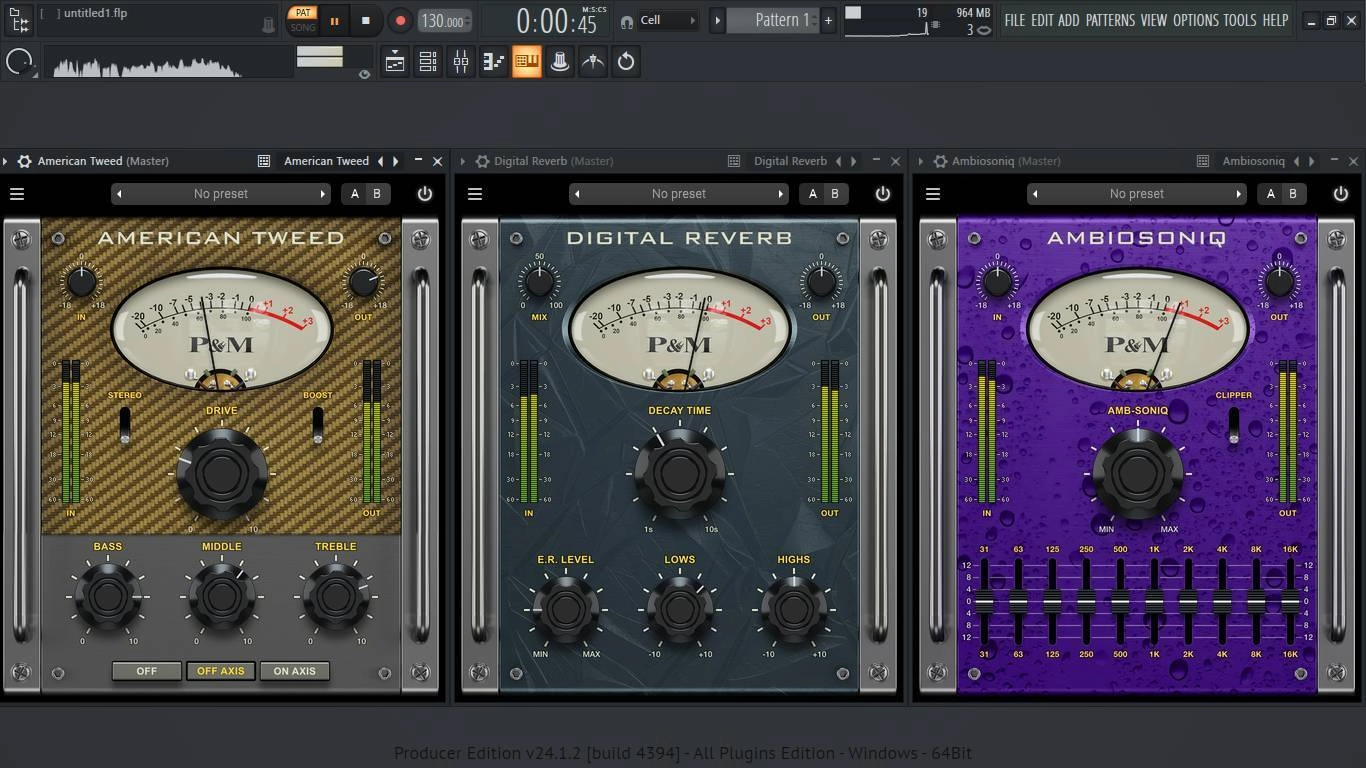Select OFF AXIS cabinet button

tap(221, 671)
